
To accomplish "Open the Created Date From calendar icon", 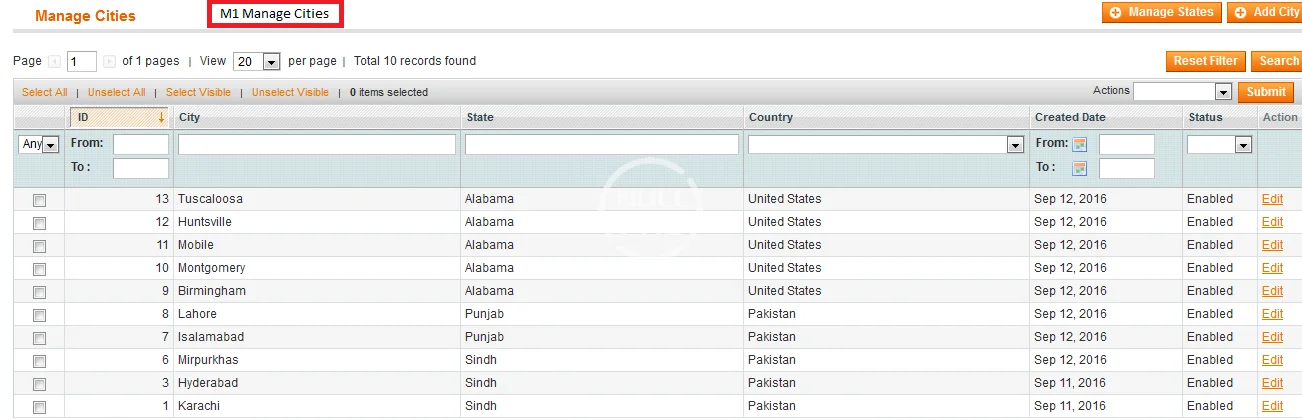I will click(1080, 144).
